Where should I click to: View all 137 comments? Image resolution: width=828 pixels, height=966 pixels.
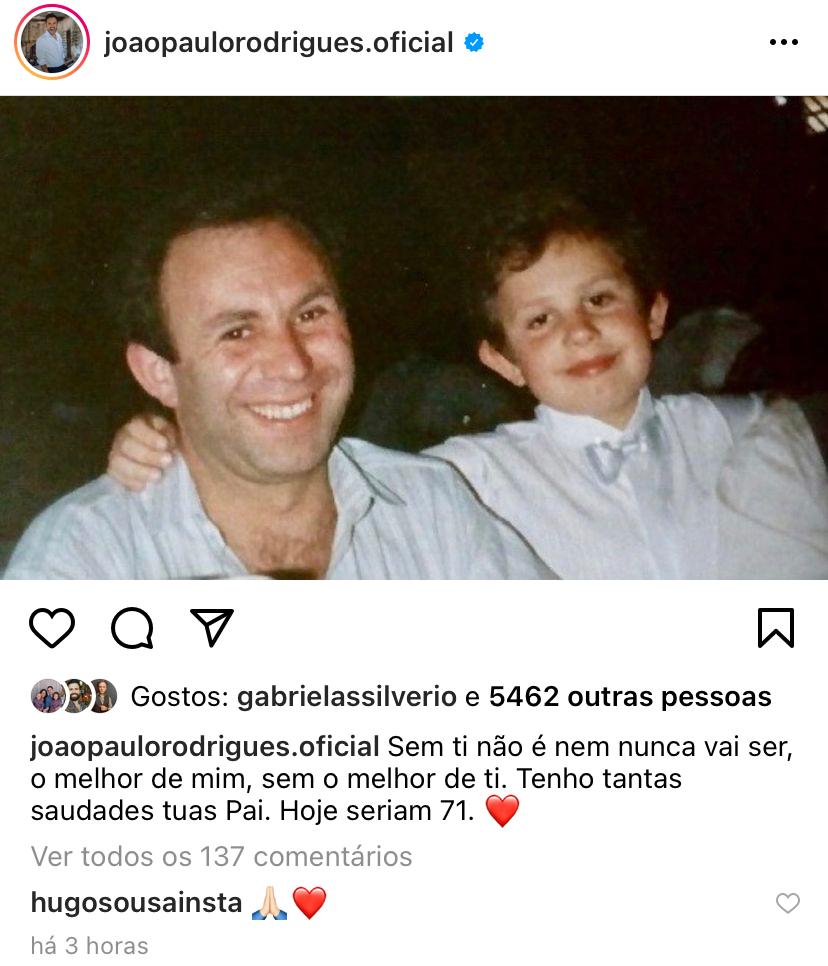221,856
